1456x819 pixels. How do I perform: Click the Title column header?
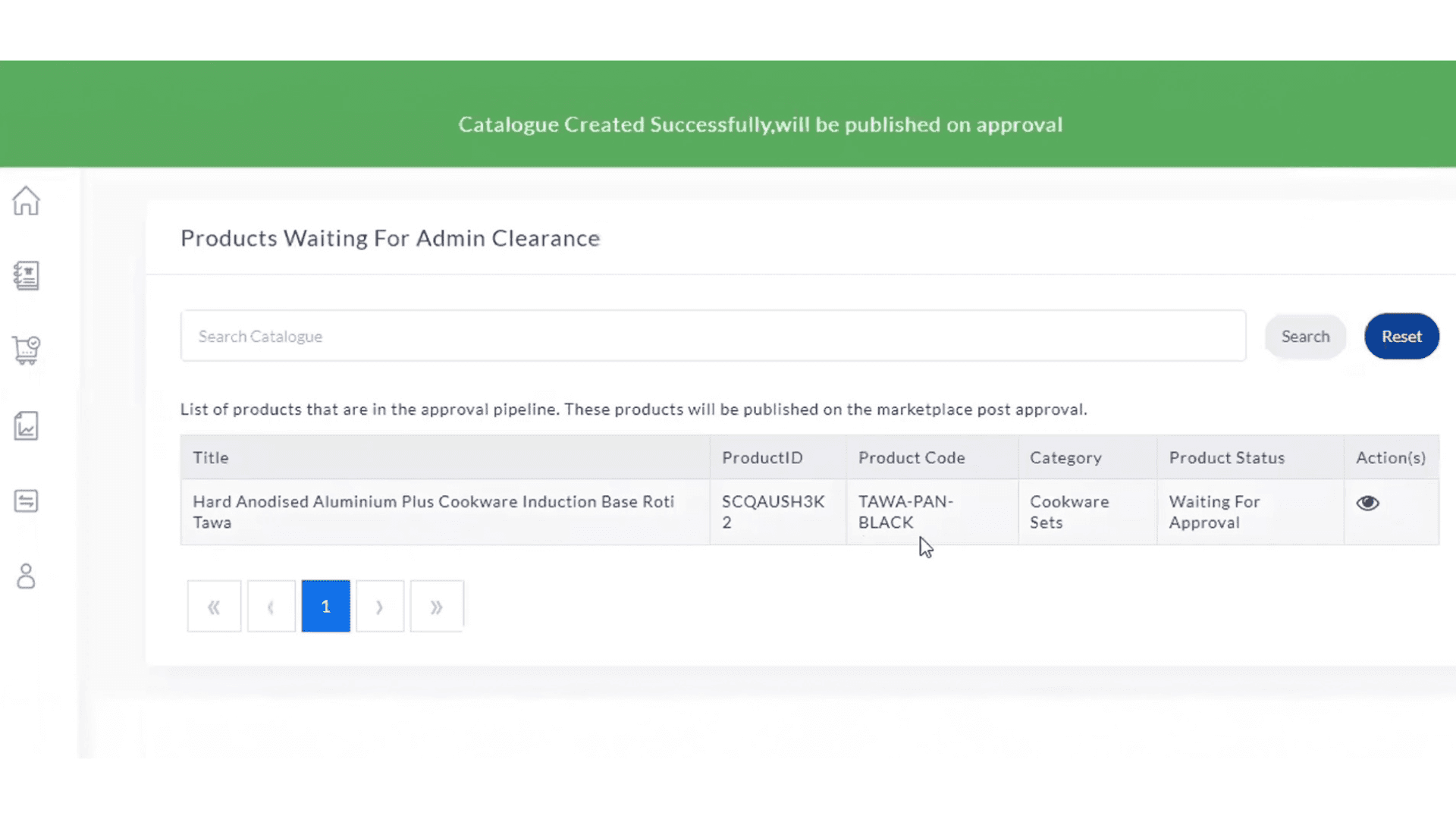tap(211, 458)
